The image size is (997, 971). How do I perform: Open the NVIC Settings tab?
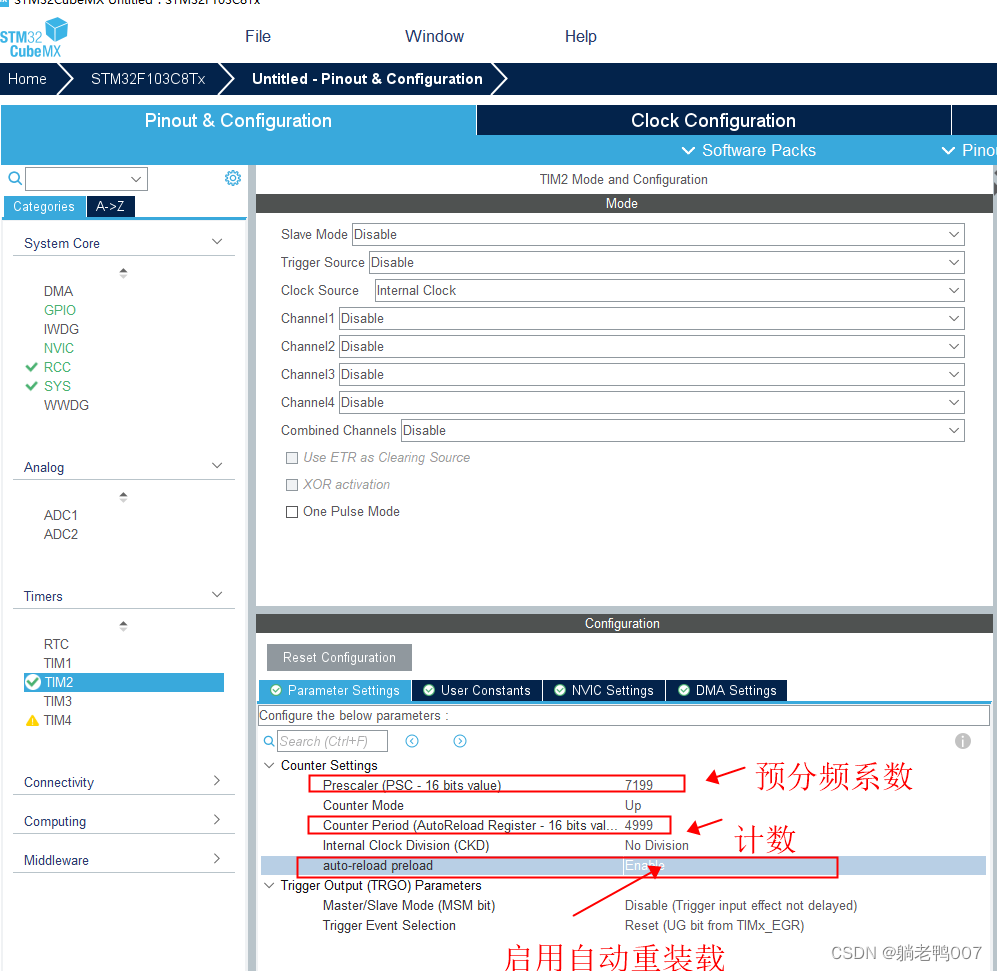pos(604,691)
